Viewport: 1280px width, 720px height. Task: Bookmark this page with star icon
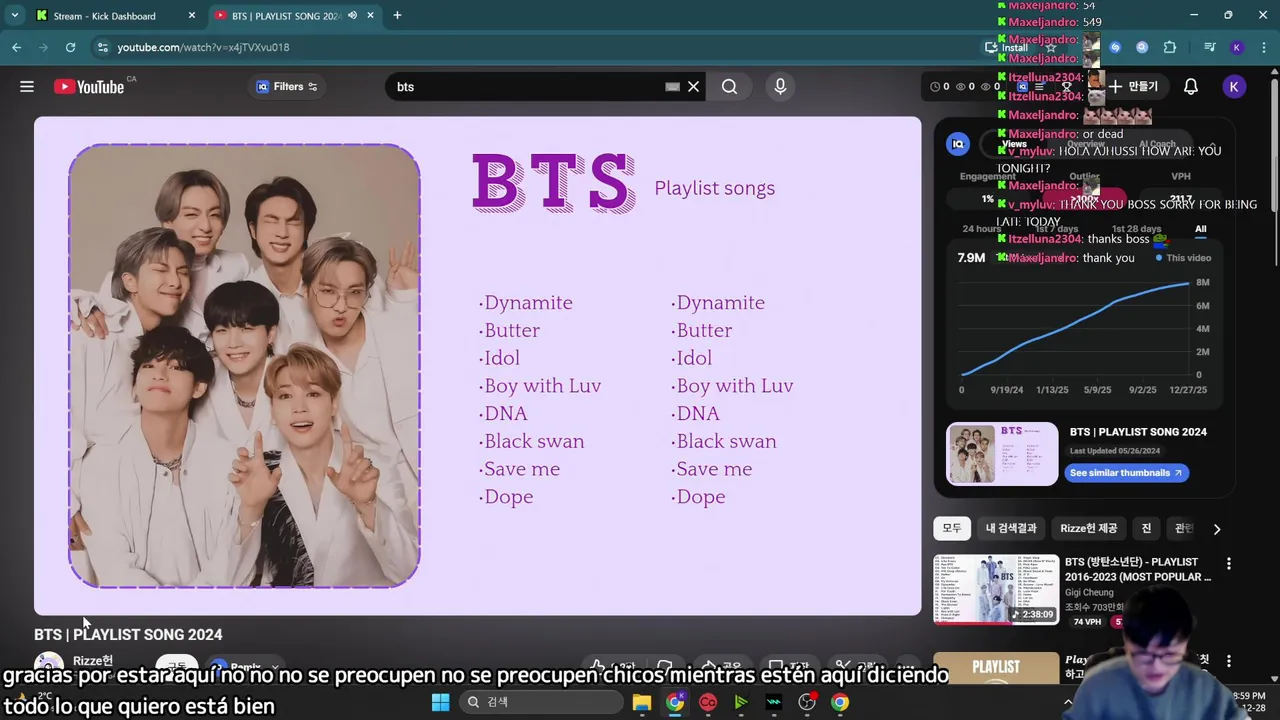coord(1051,47)
